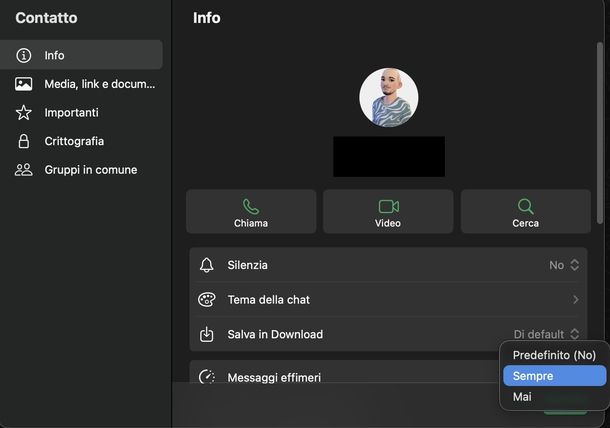Image resolution: width=610 pixels, height=428 pixels.
Task: Click the green video camera icon
Action: 389,207
